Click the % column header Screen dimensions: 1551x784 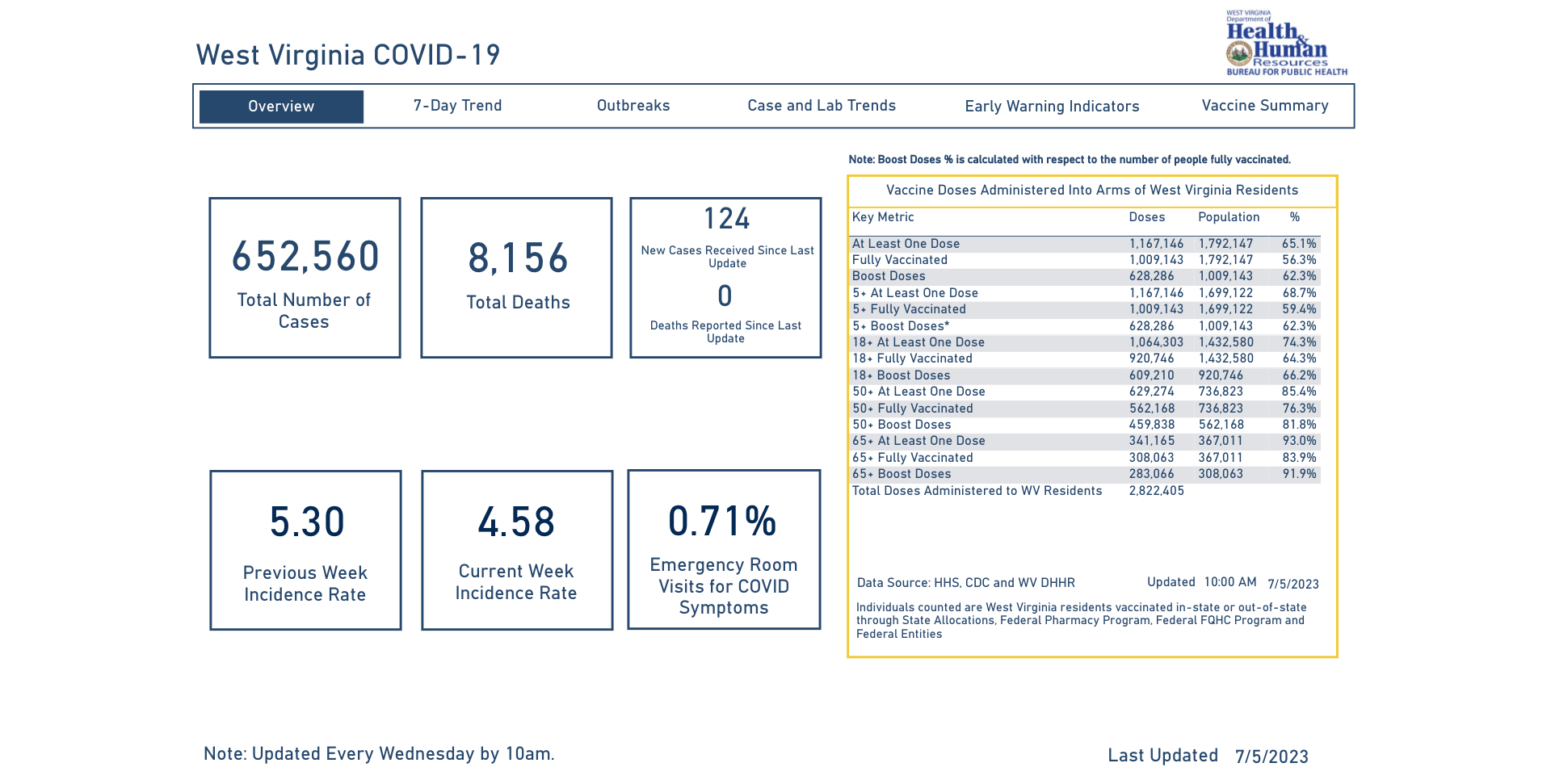coord(1295,217)
